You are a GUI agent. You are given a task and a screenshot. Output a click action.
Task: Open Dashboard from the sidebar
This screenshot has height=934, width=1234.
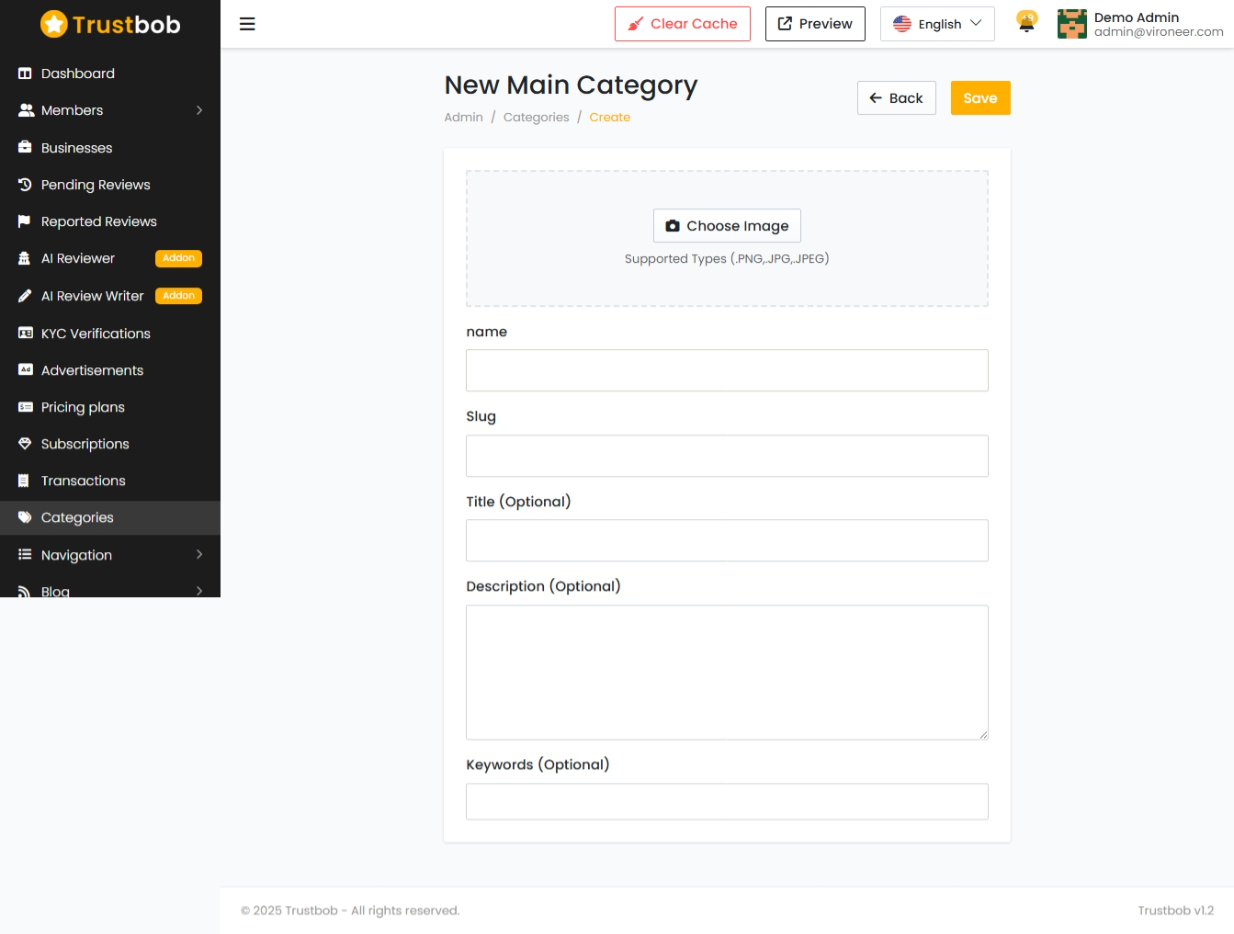click(x=110, y=74)
